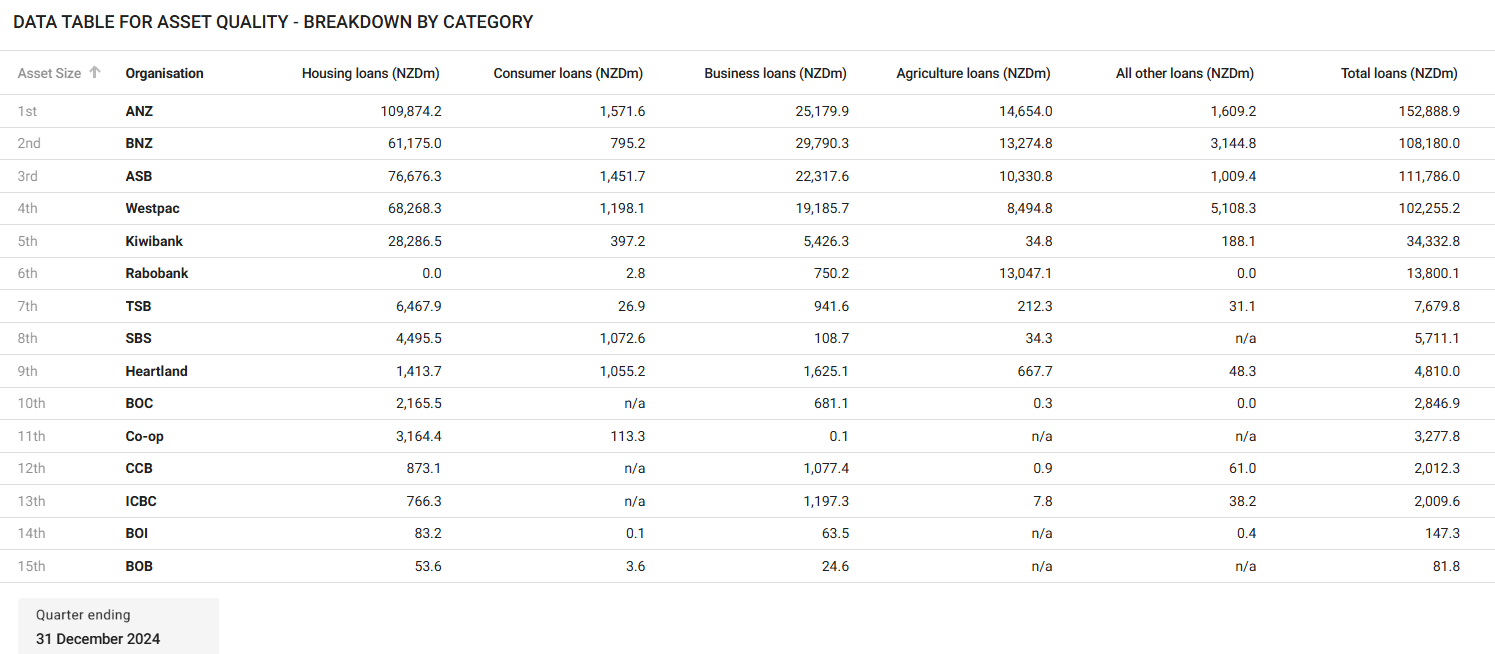Sort table by Agriculture loans (NZDm)

click(x=973, y=73)
